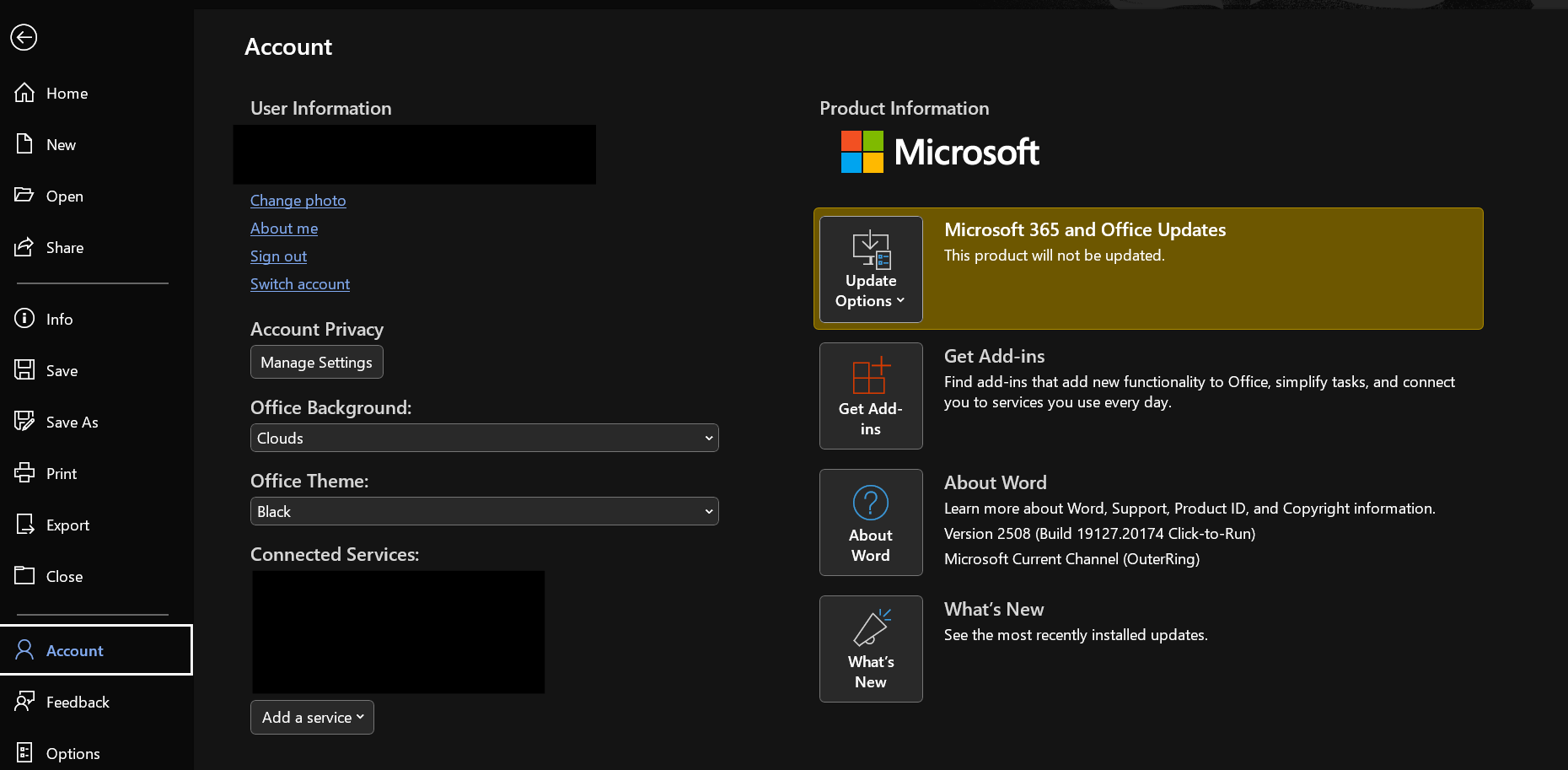Go back using the back arrow
1568x770 pixels.
(x=24, y=37)
